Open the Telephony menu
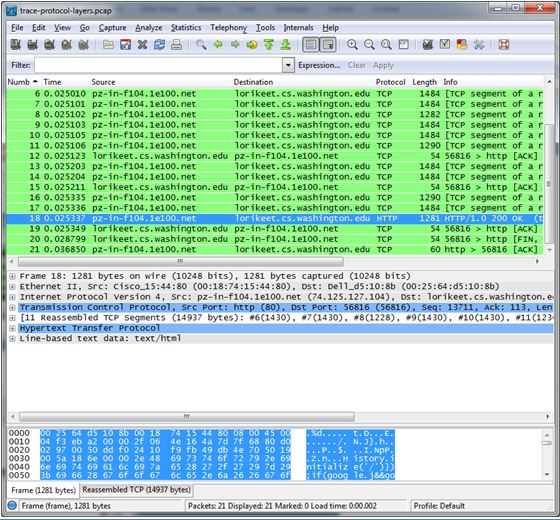 [229, 28]
